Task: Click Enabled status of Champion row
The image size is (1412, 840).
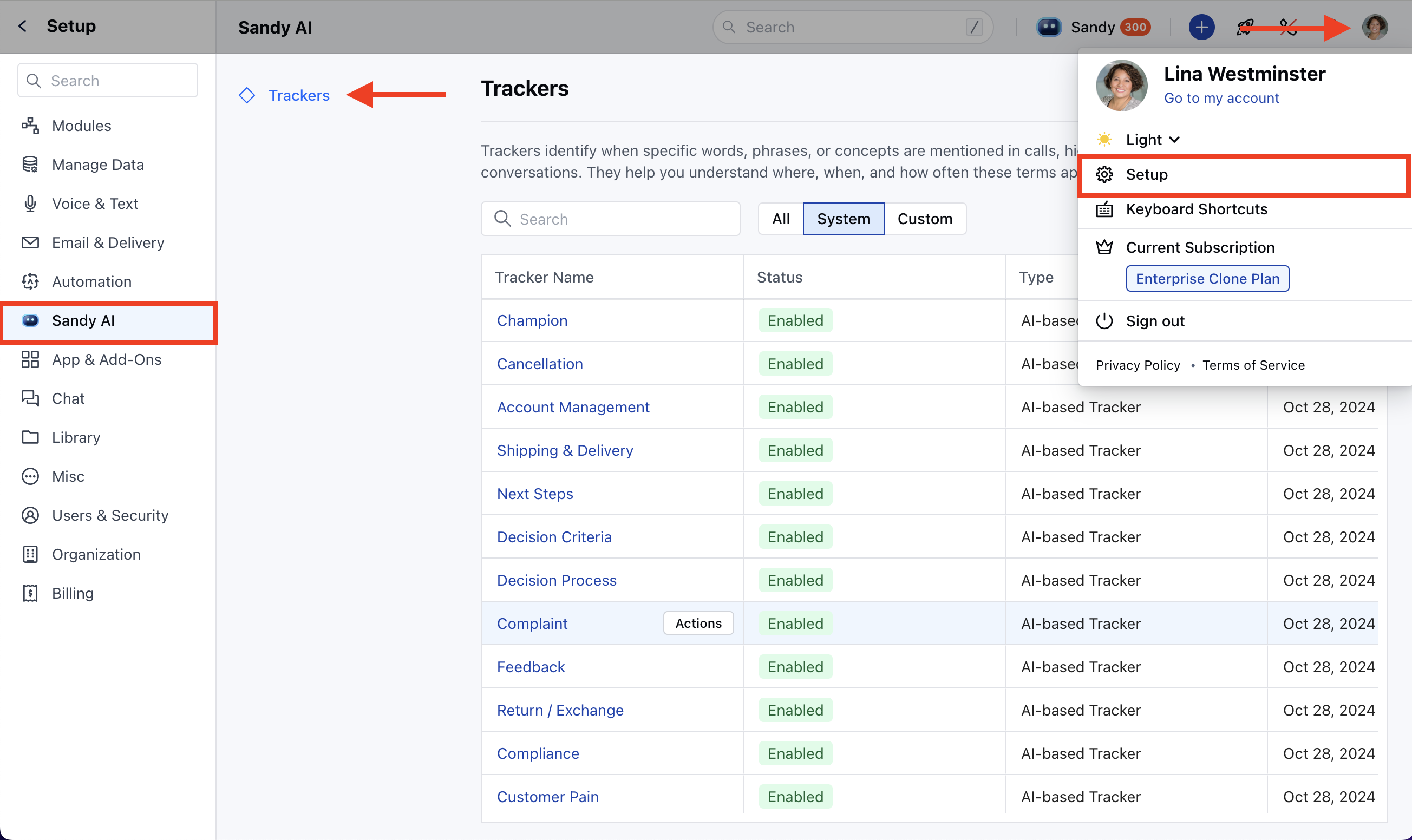Action: click(x=795, y=320)
